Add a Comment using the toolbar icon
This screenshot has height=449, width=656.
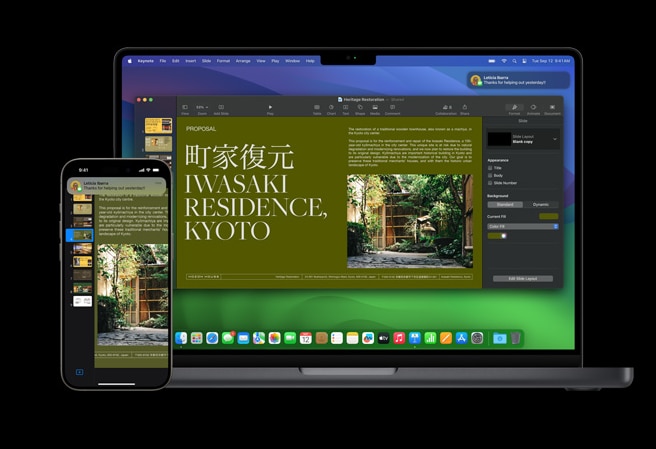(392, 109)
